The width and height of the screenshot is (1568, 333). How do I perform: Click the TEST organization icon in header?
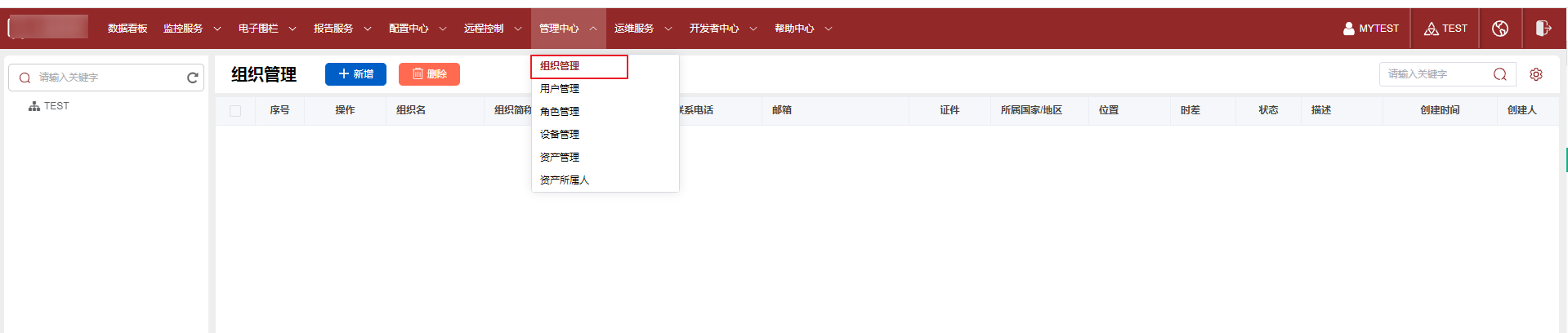(x=1431, y=29)
